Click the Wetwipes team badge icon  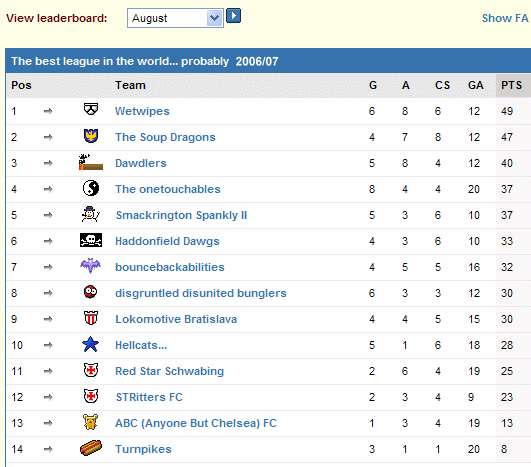click(x=91, y=109)
